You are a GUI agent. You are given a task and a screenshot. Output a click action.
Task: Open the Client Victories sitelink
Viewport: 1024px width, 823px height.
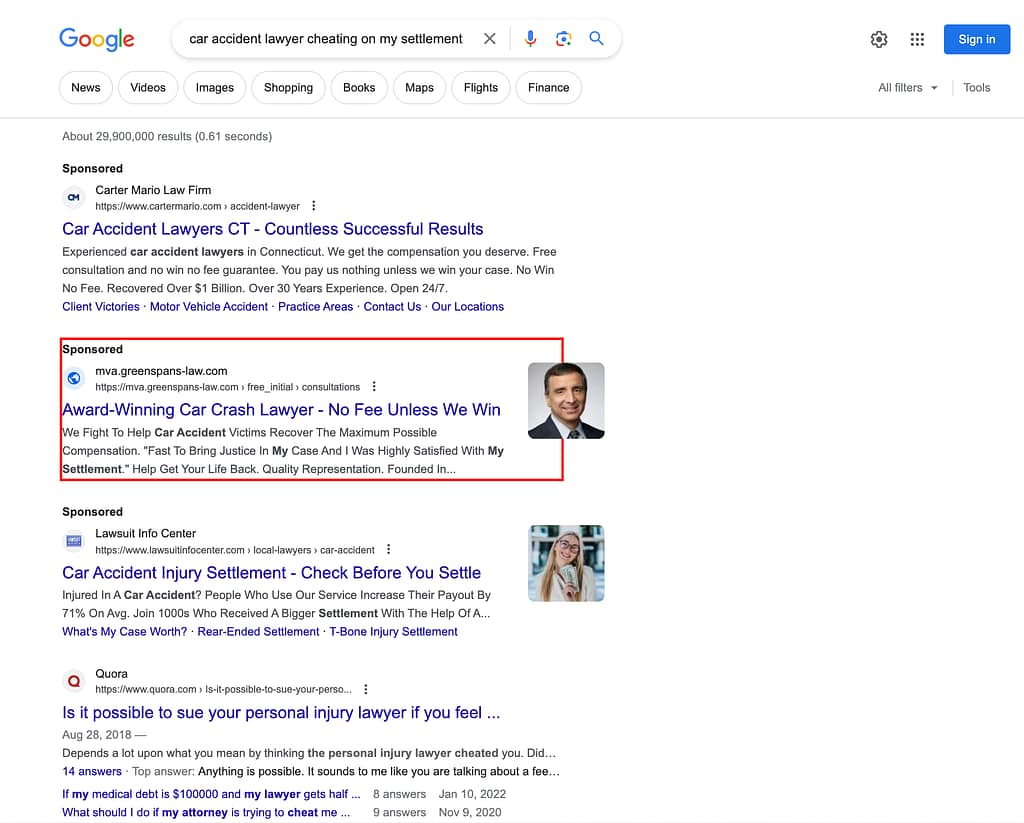[101, 306]
